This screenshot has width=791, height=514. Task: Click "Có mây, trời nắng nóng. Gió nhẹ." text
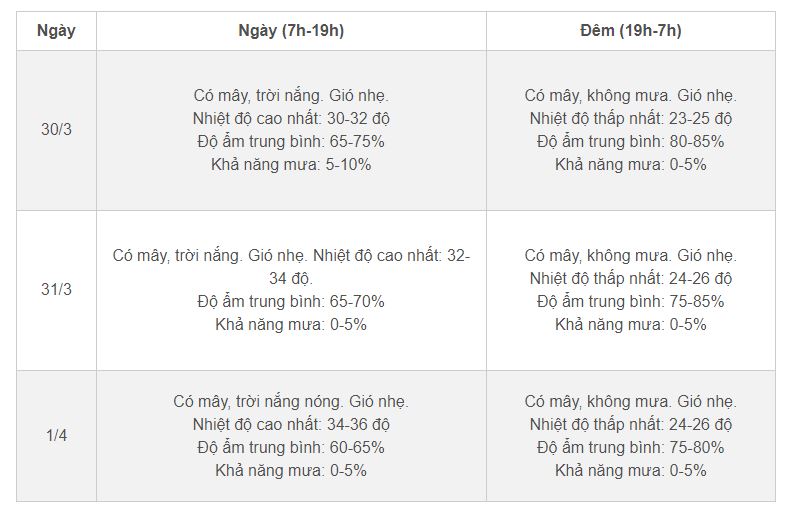tap(291, 401)
